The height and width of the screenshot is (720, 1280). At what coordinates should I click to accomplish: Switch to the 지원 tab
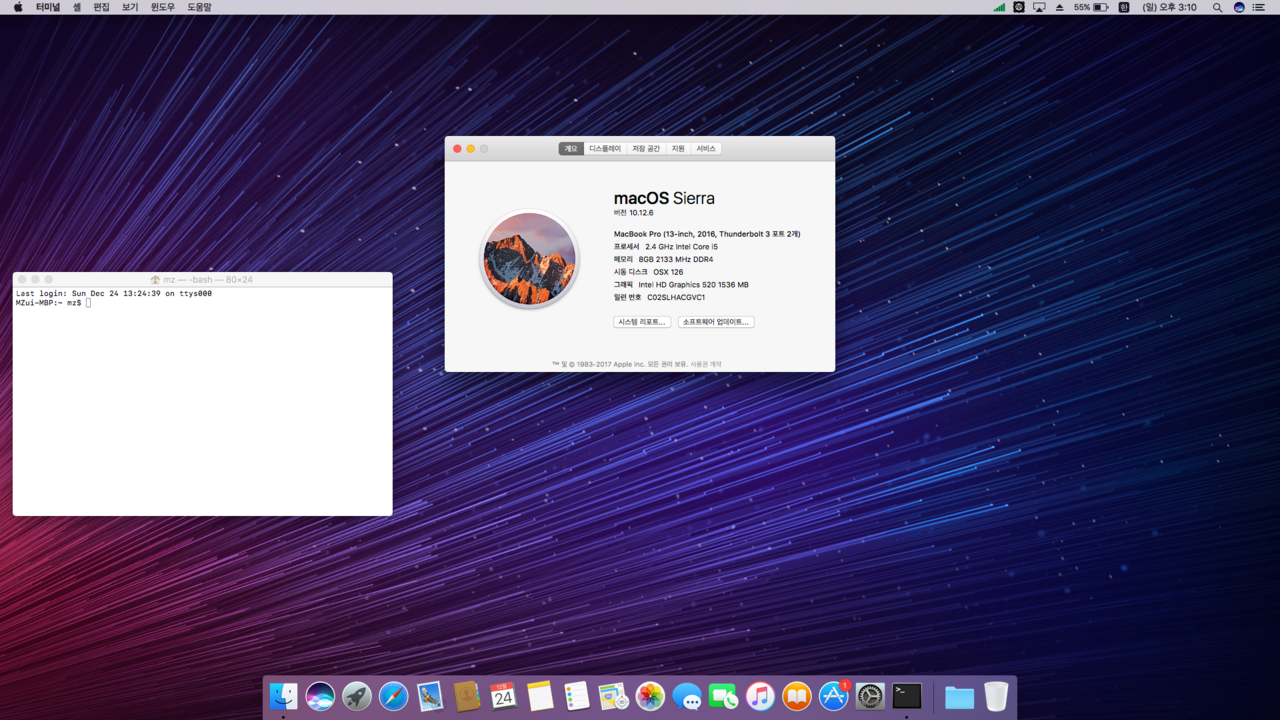click(x=678, y=149)
